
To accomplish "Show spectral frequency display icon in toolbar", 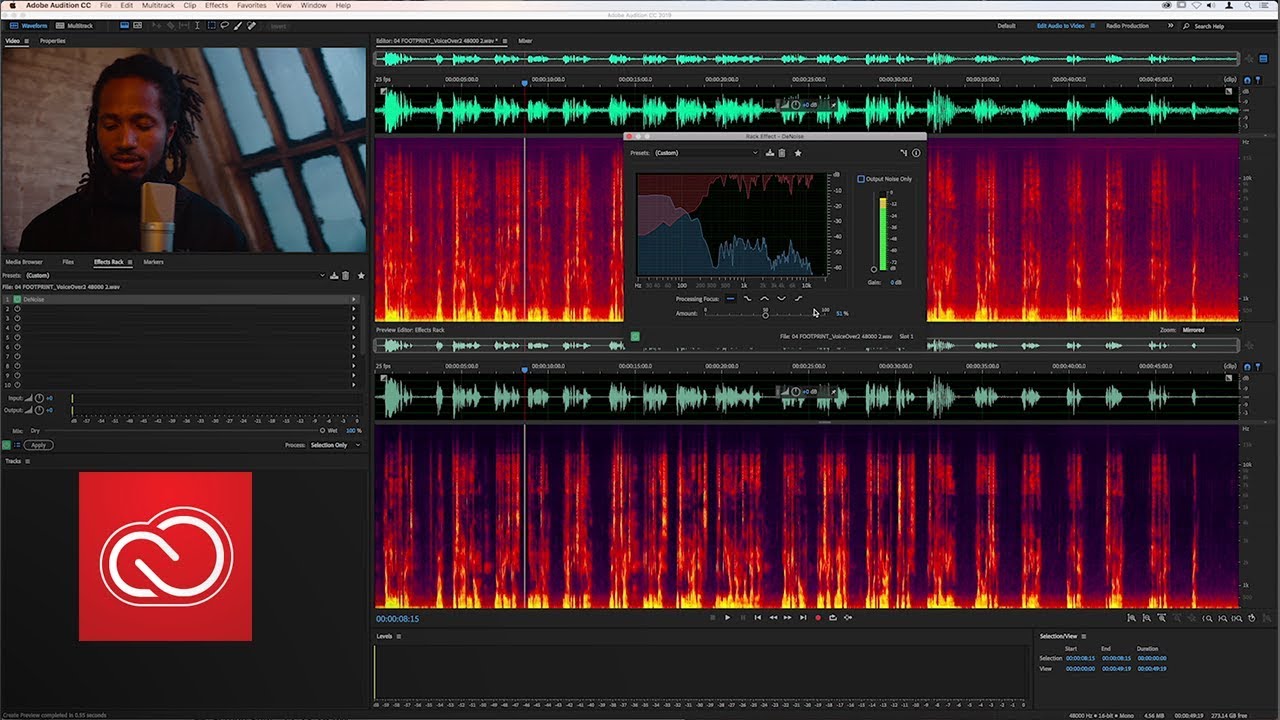I will [124, 26].
